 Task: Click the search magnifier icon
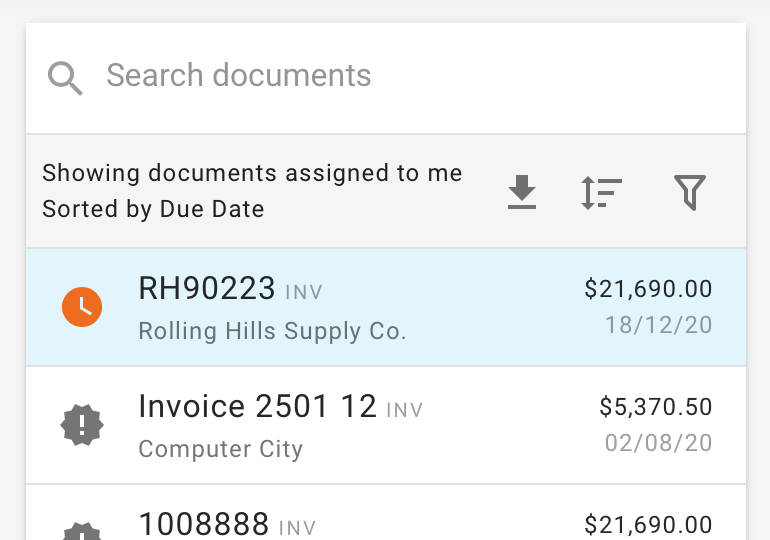point(65,78)
